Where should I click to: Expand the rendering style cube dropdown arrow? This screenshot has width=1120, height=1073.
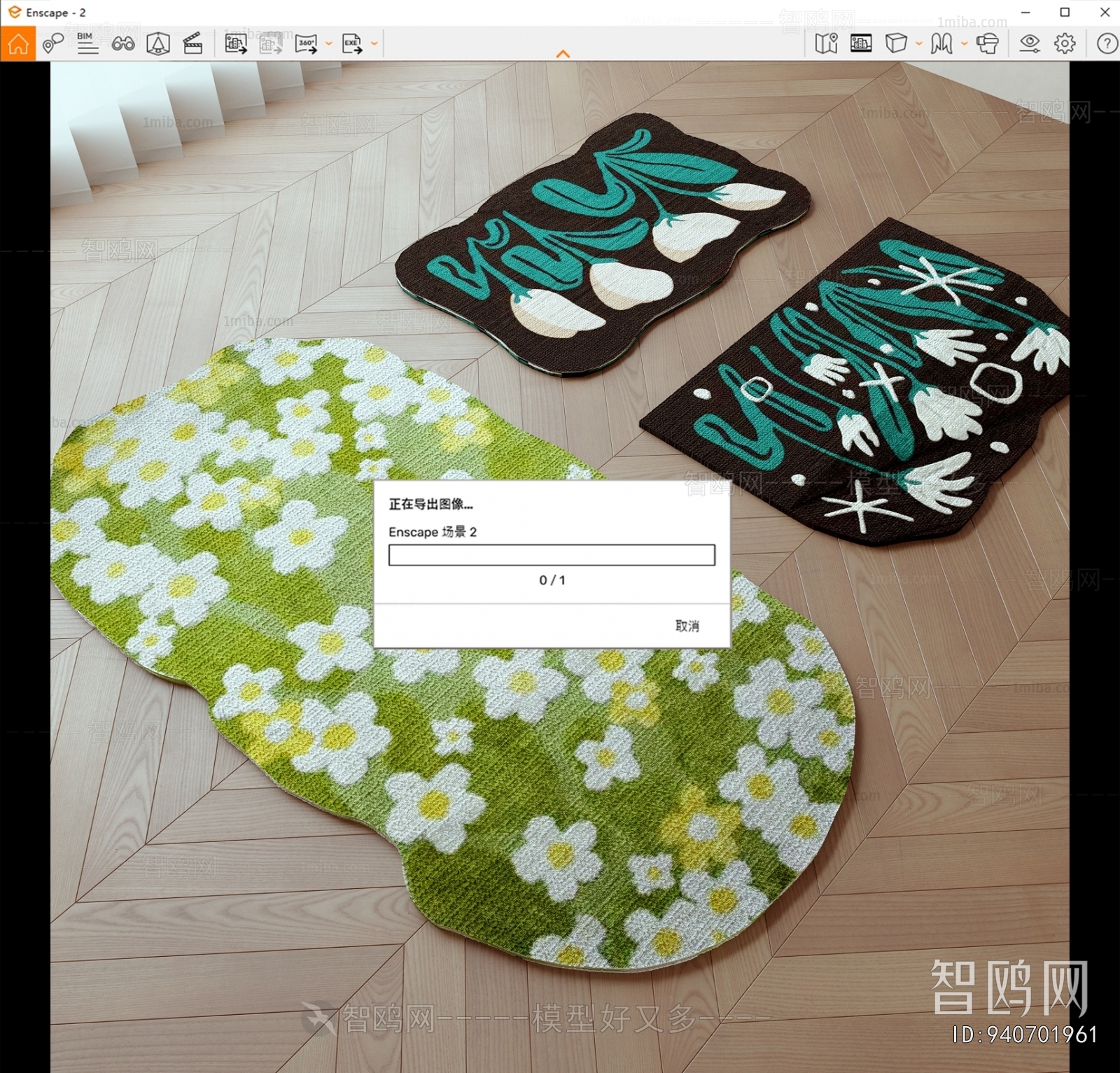coord(918,43)
